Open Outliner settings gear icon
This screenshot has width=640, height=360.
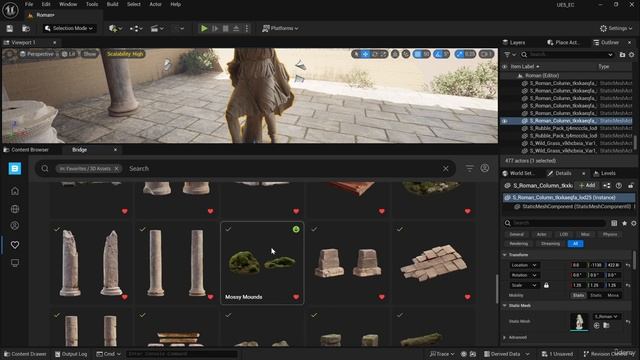pyautogui.click(x=631, y=54)
